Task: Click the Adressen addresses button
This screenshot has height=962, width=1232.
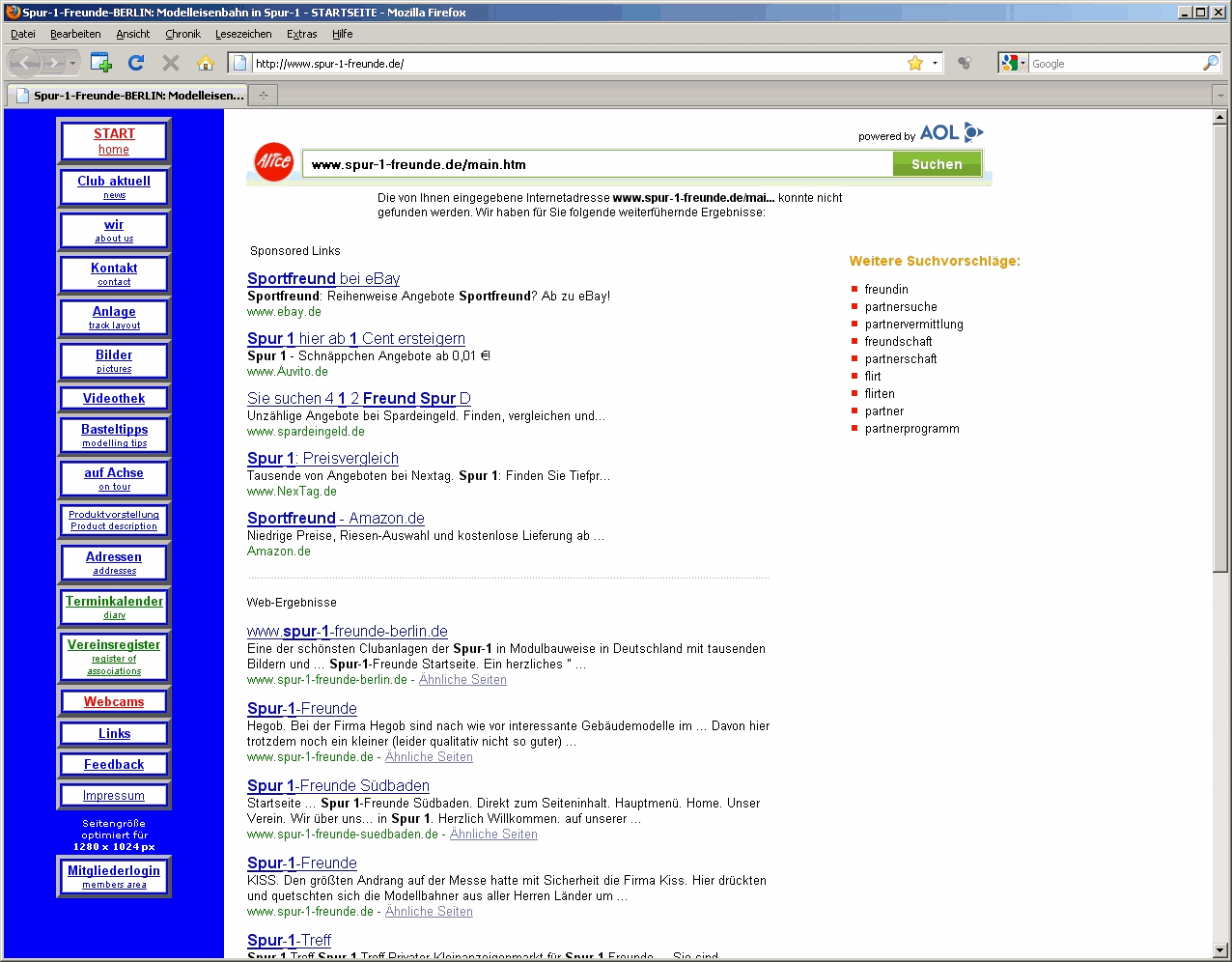Action: tap(114, 562)
